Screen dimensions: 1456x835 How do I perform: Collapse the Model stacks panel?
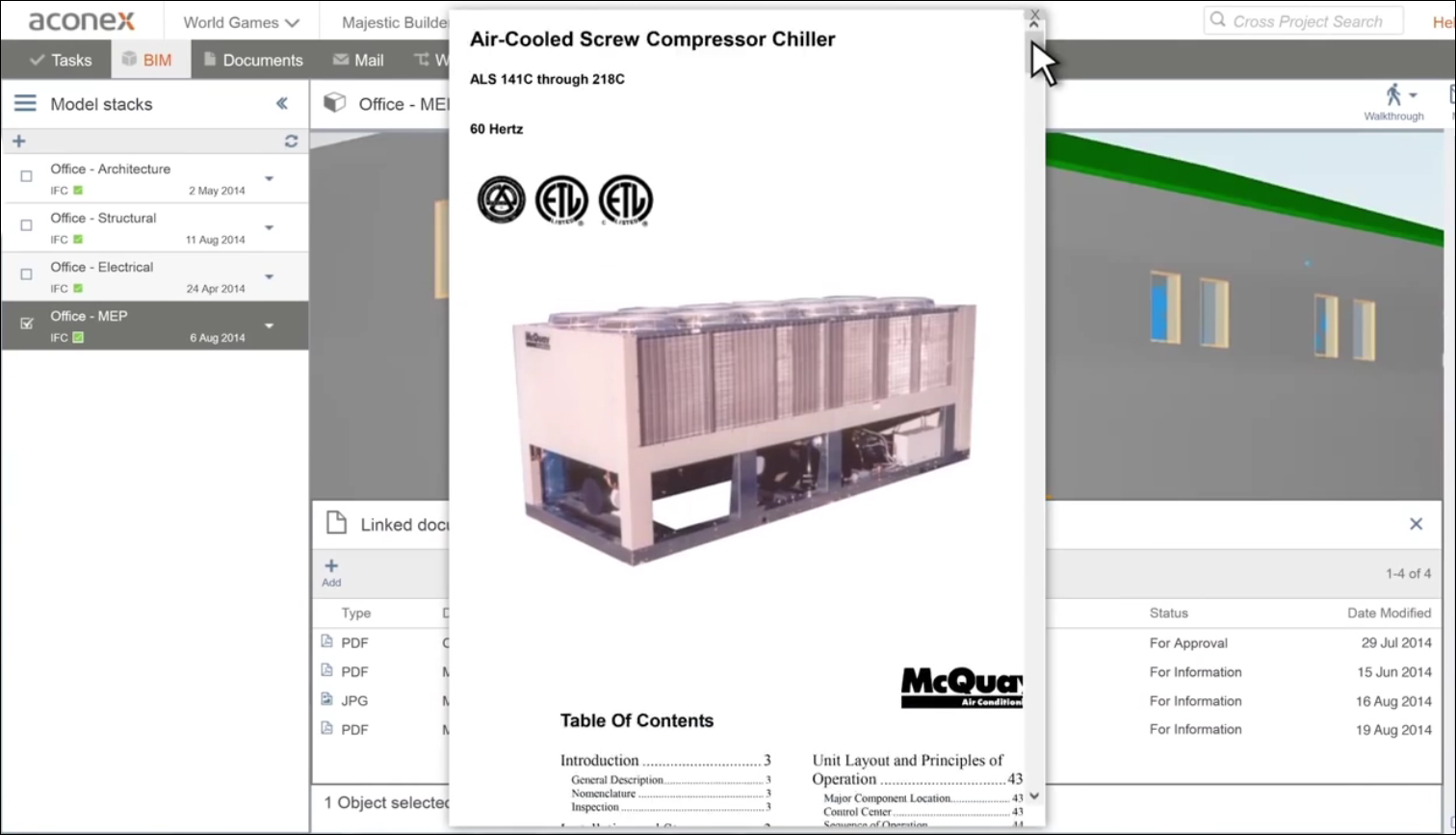282,103
